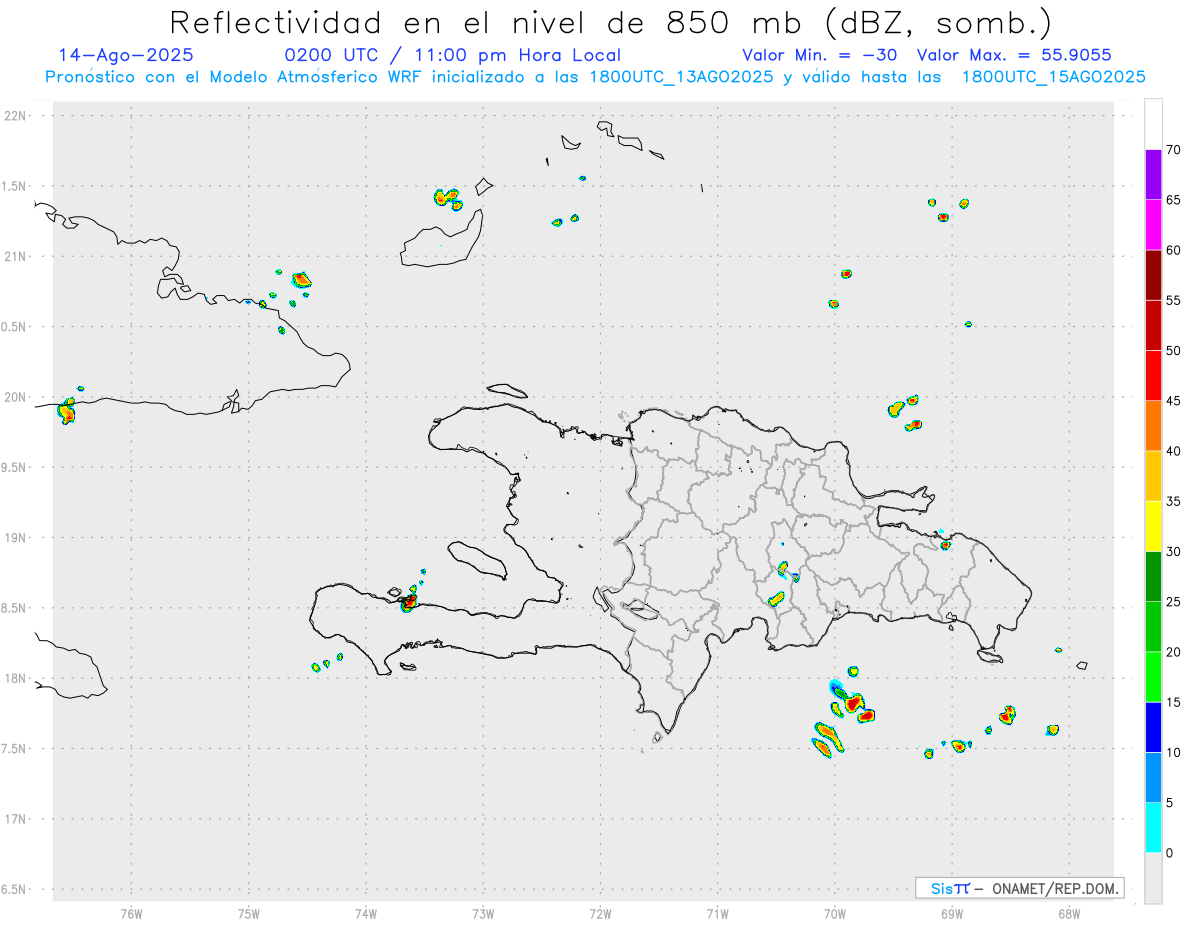Click the yellow 30–35 dBZ colorbar segment
Screen dimensions: 1200x927
pos(1153,526)
